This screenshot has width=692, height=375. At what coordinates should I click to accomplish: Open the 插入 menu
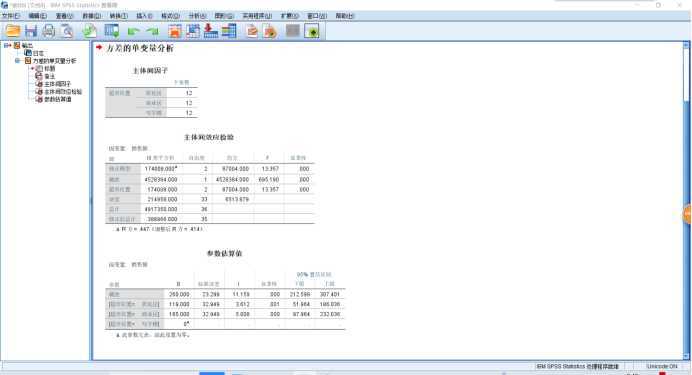tap(144, 16)
